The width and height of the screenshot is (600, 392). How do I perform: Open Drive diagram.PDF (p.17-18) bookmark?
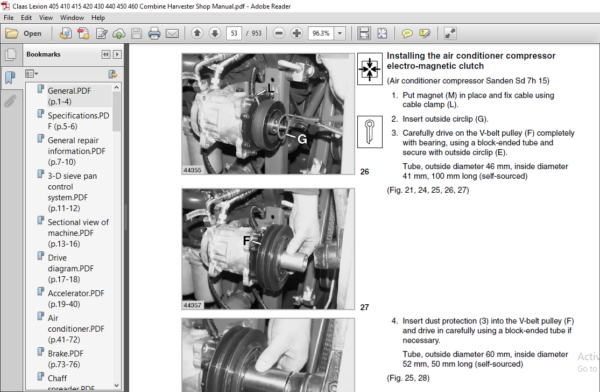pyautogui.click(x=70, y=268)
